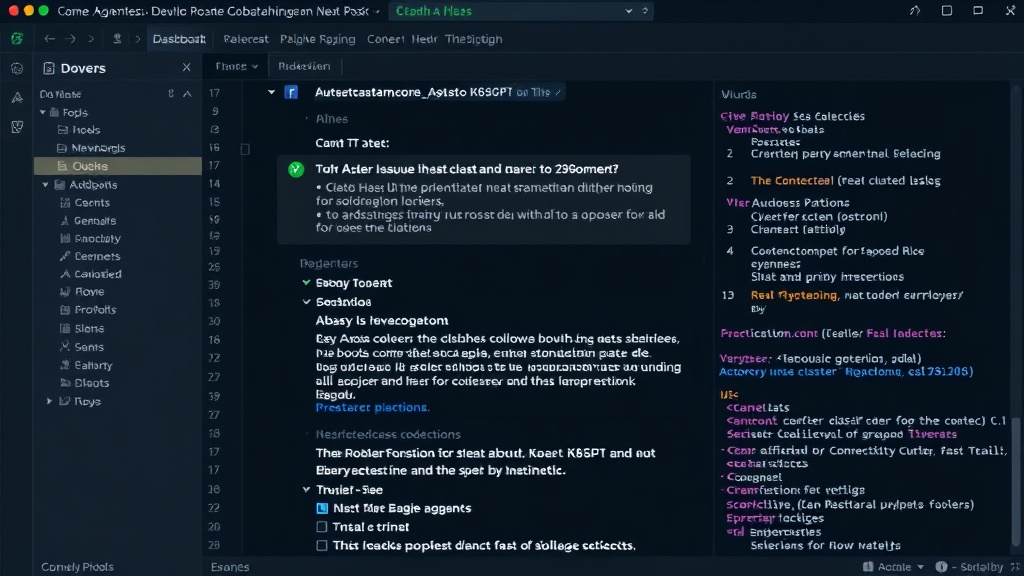Collapse the Ebboy Tooert section
The width and height of the screenshot is (1024, 576).
[306, 283]
